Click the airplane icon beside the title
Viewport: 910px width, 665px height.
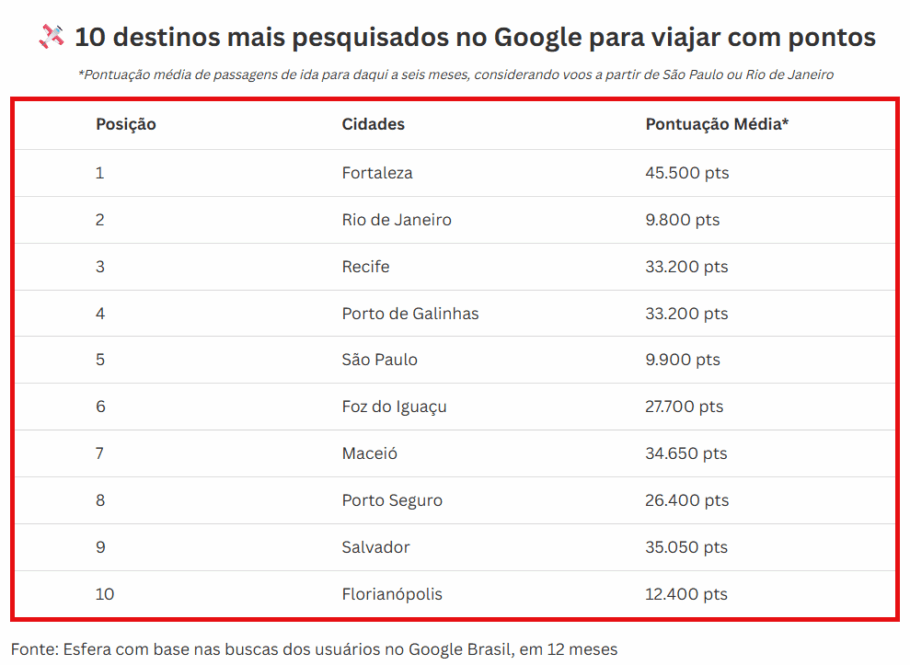pyautogui.click(x=51, y=37)
